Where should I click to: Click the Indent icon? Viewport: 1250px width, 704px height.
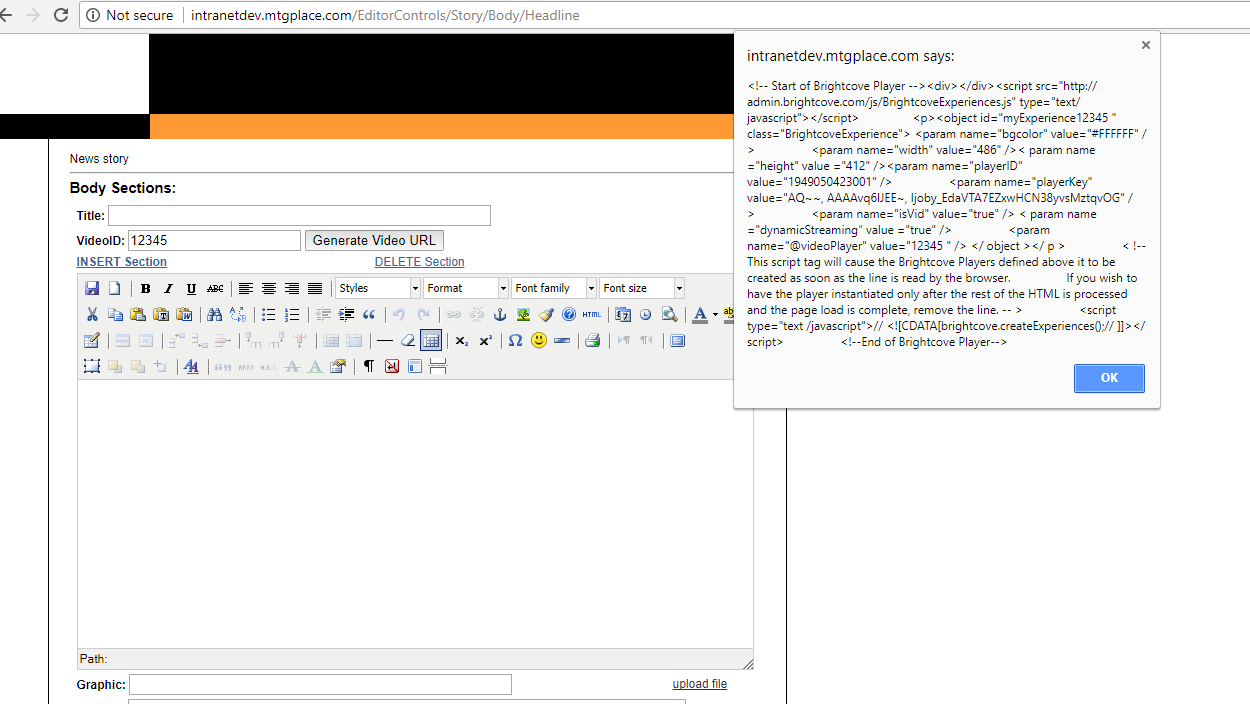[x=346, y=314]
